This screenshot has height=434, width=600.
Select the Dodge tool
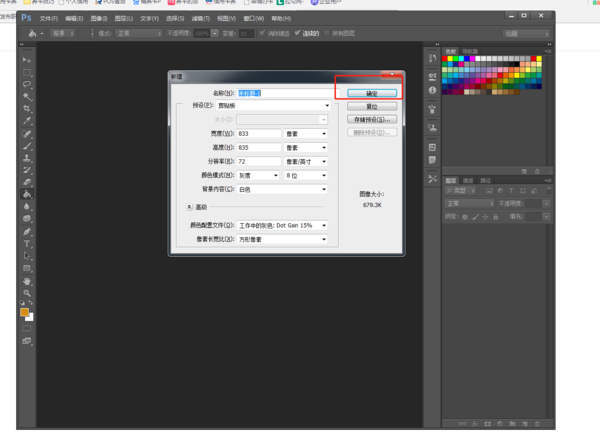pos(27,219)
